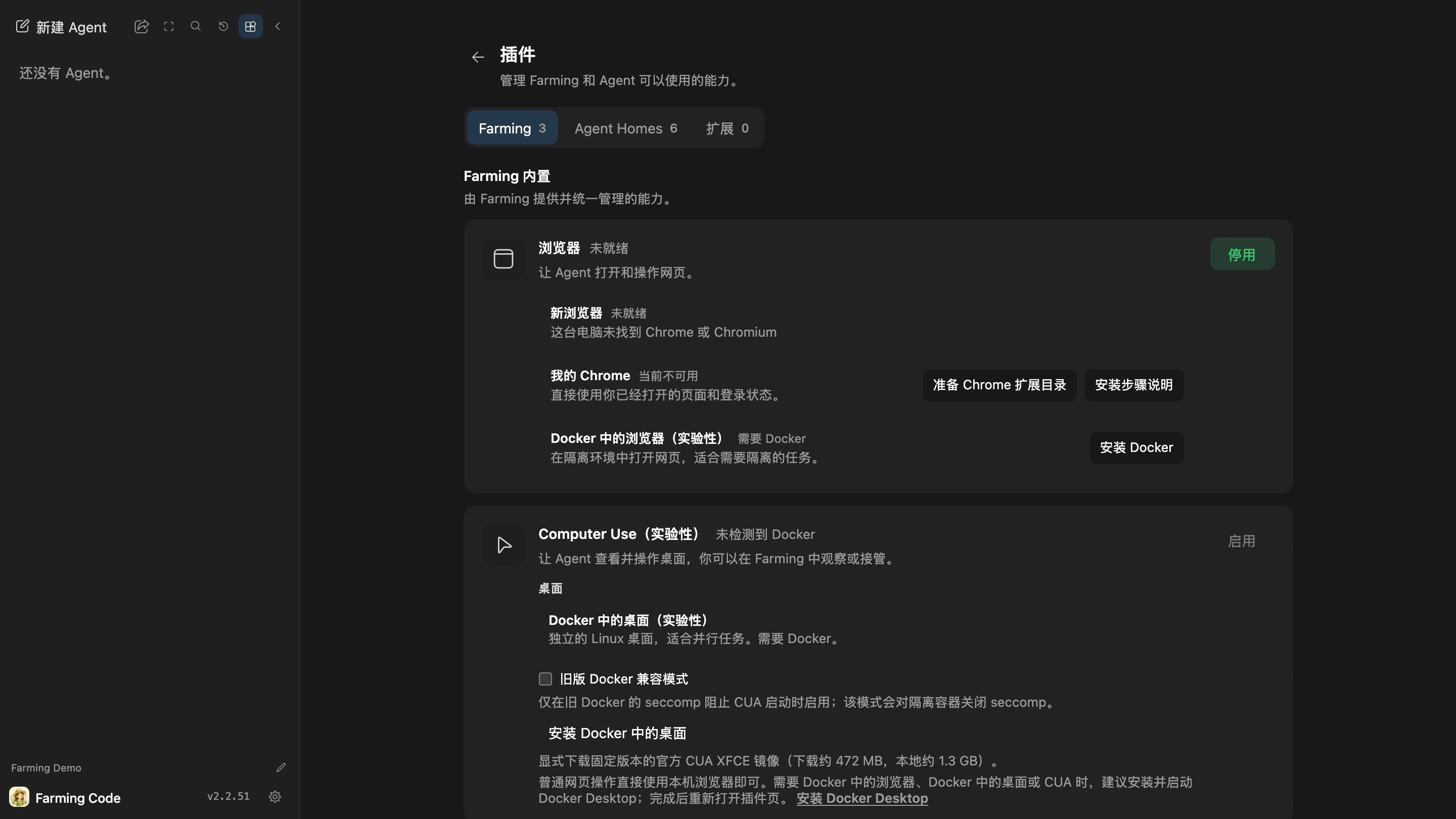Click the 插件 page title
The width and height of the screenshot is (1456, 819).
pyautogui.click(x=517, y=55)
